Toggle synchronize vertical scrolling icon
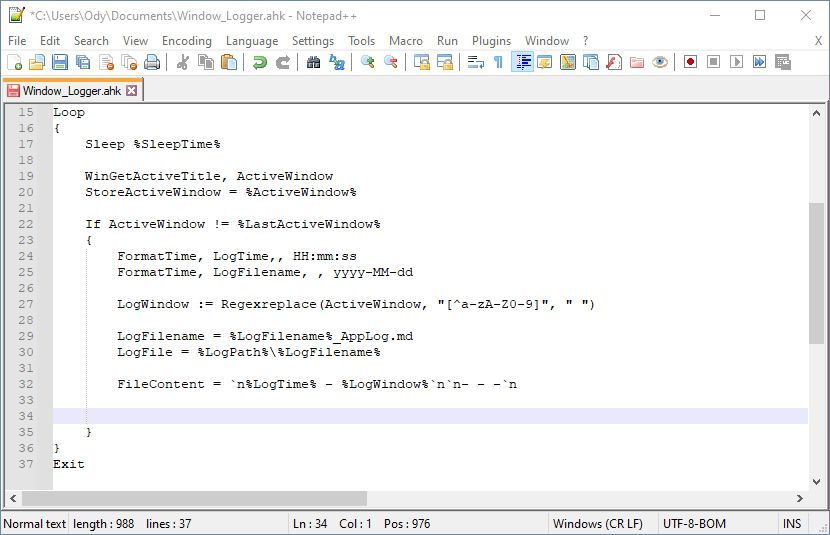This screenshot has width=830, height=535. point(421,62)
